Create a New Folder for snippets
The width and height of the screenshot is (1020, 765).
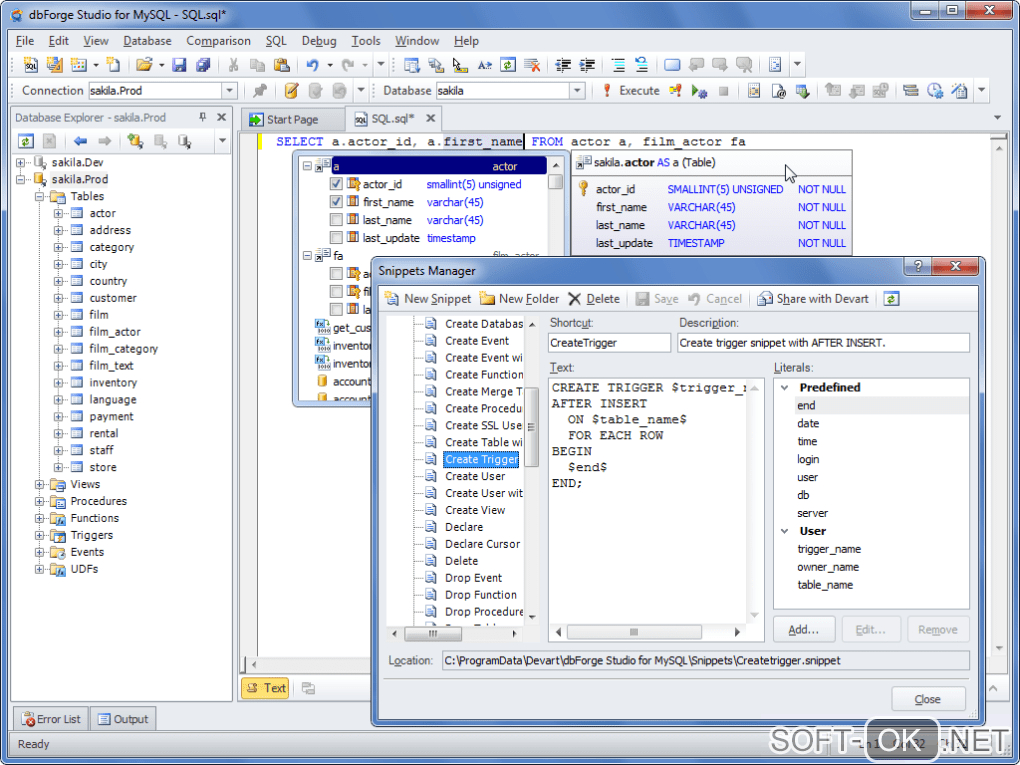coord(519,299)
